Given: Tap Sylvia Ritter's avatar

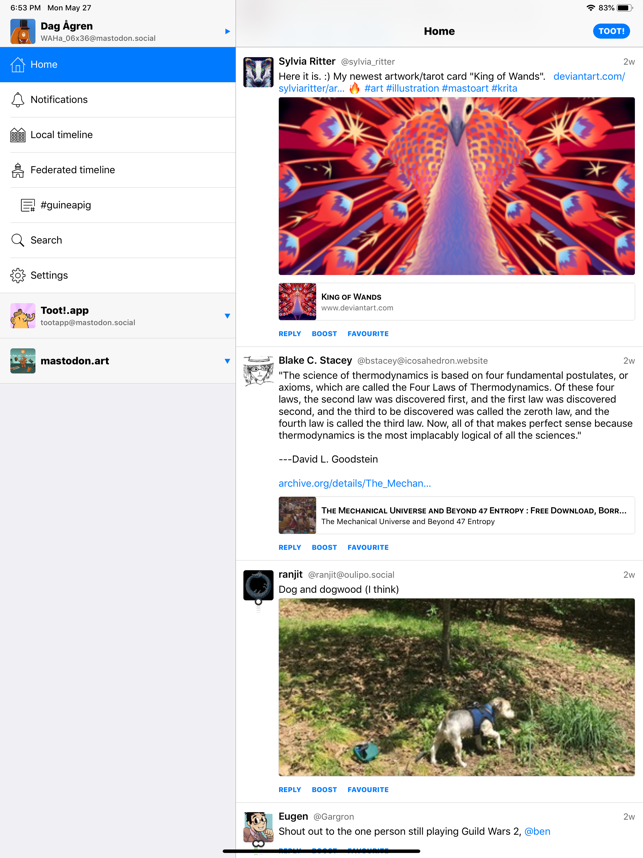Looking at the screenshot, I should (258, 72).
